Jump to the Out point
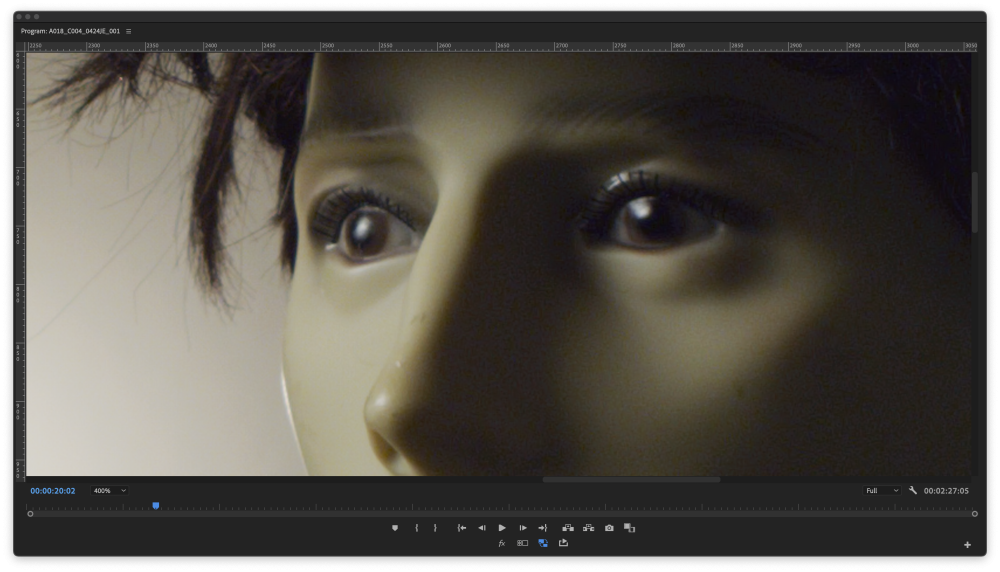 coord(543,528)
